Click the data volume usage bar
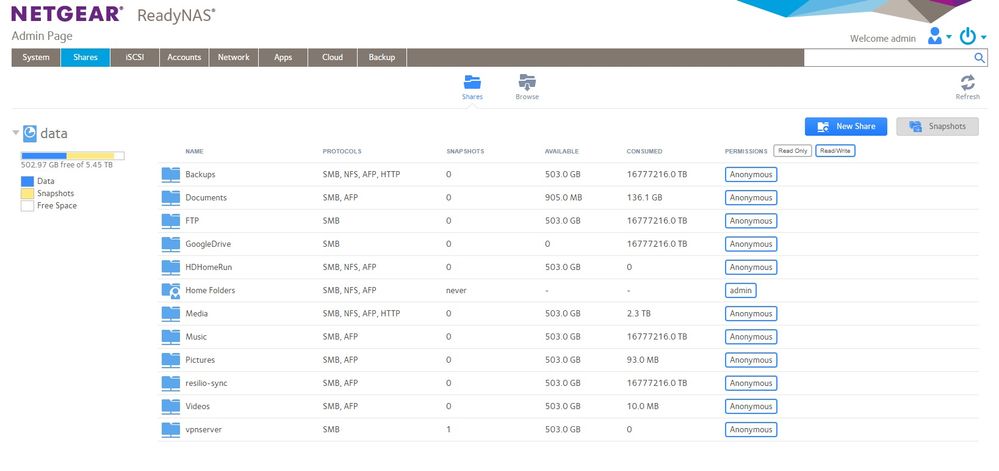Screen dimensions: 999x471 73,156
